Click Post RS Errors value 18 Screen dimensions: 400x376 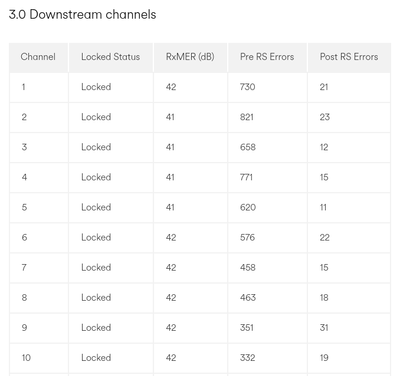coord(324,297)
